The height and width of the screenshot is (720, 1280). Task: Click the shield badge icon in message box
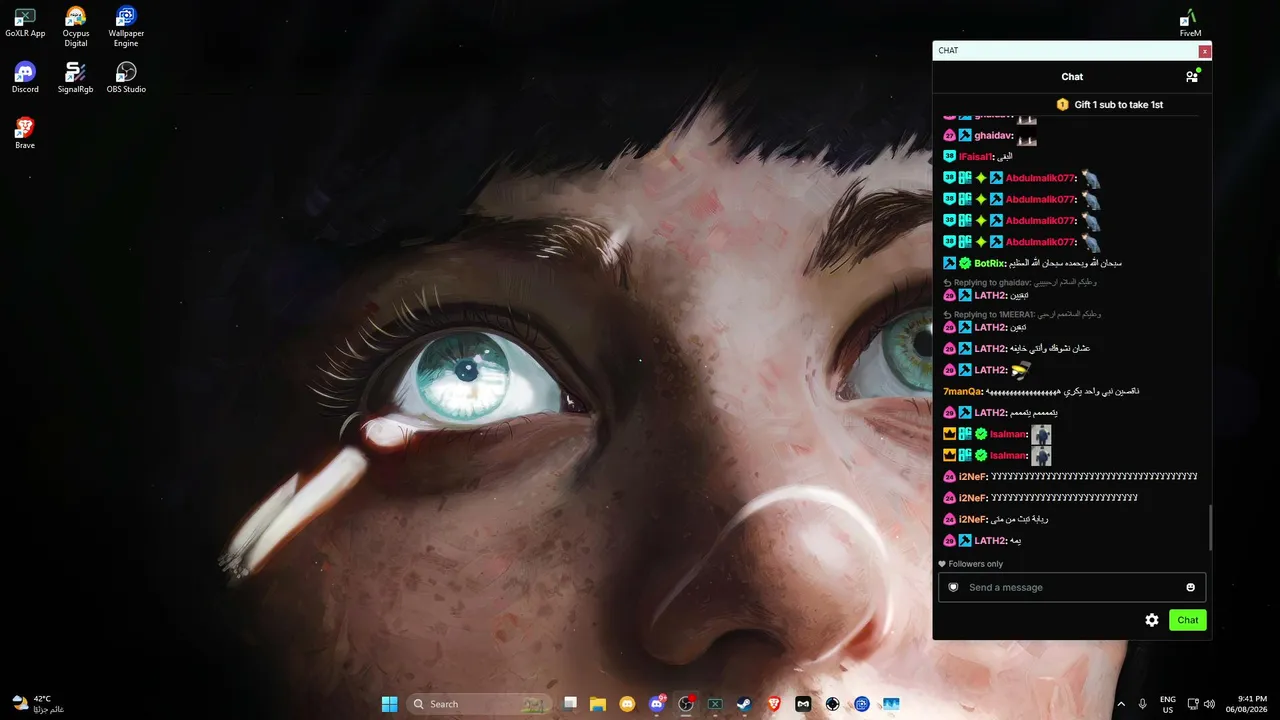pyautogui.click(x=953, y=587)
